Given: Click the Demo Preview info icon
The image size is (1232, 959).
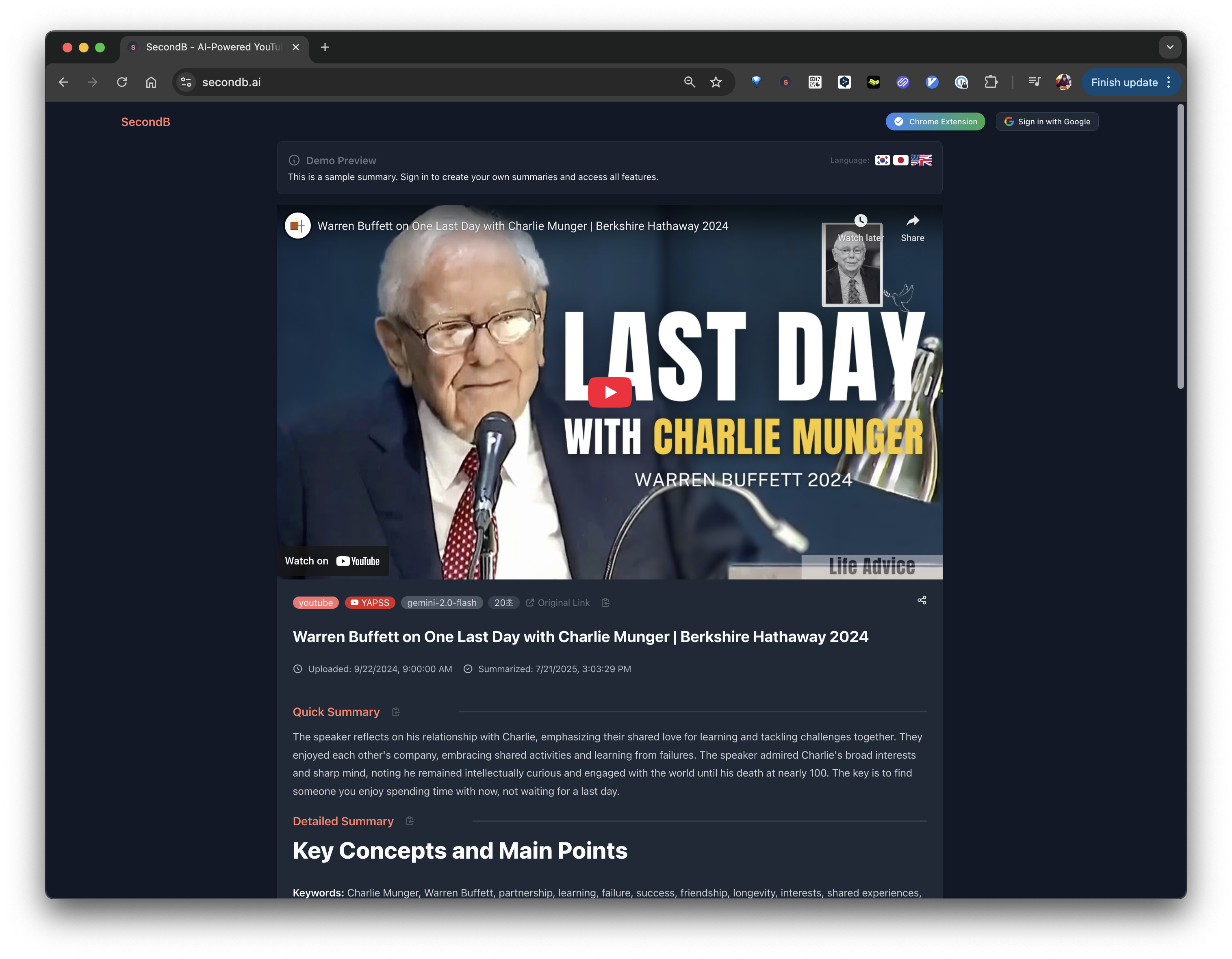Looking at the screenshot, I should coord(294,160).
